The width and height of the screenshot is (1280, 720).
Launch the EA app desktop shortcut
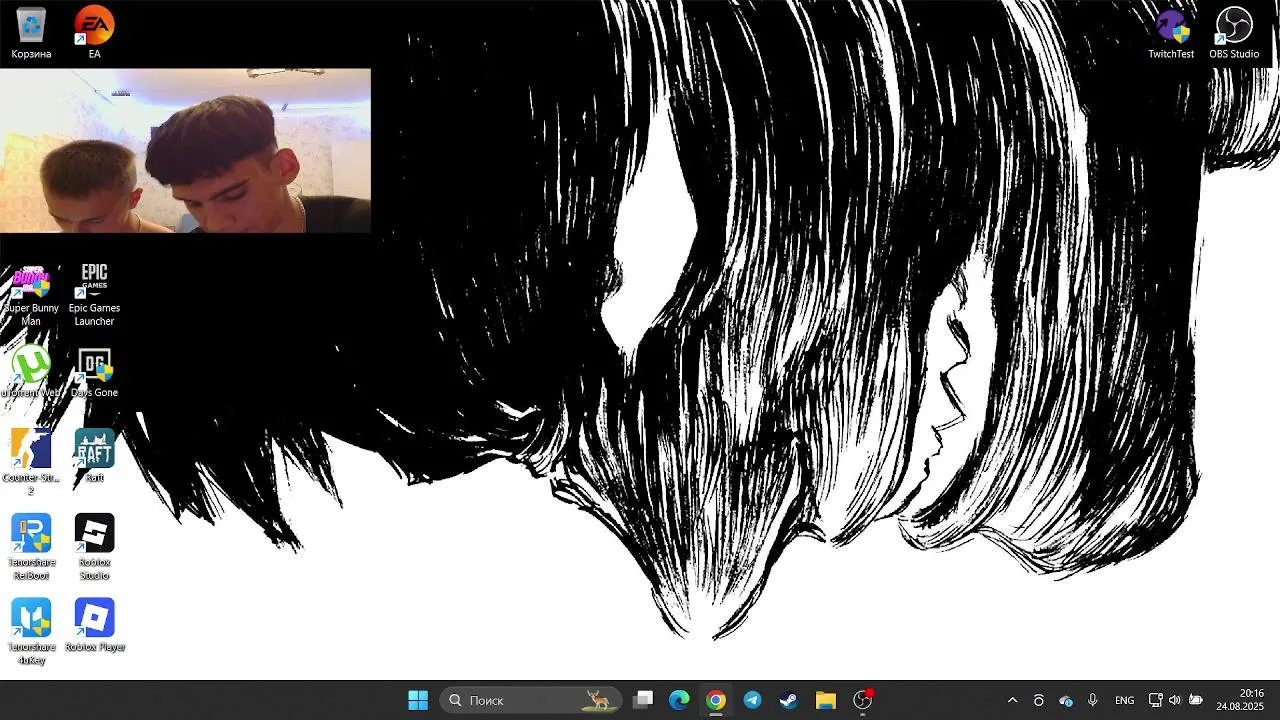[94, 33]
